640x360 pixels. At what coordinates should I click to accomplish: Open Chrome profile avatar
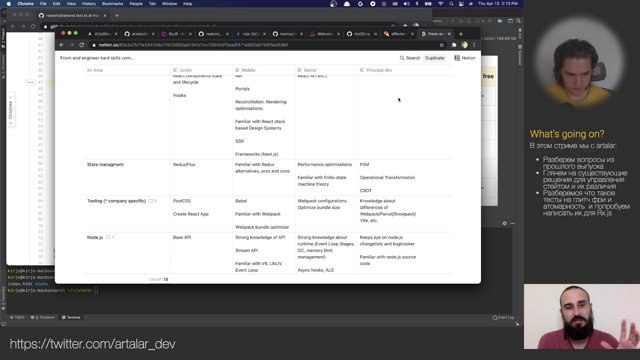[x=464, y=45]
